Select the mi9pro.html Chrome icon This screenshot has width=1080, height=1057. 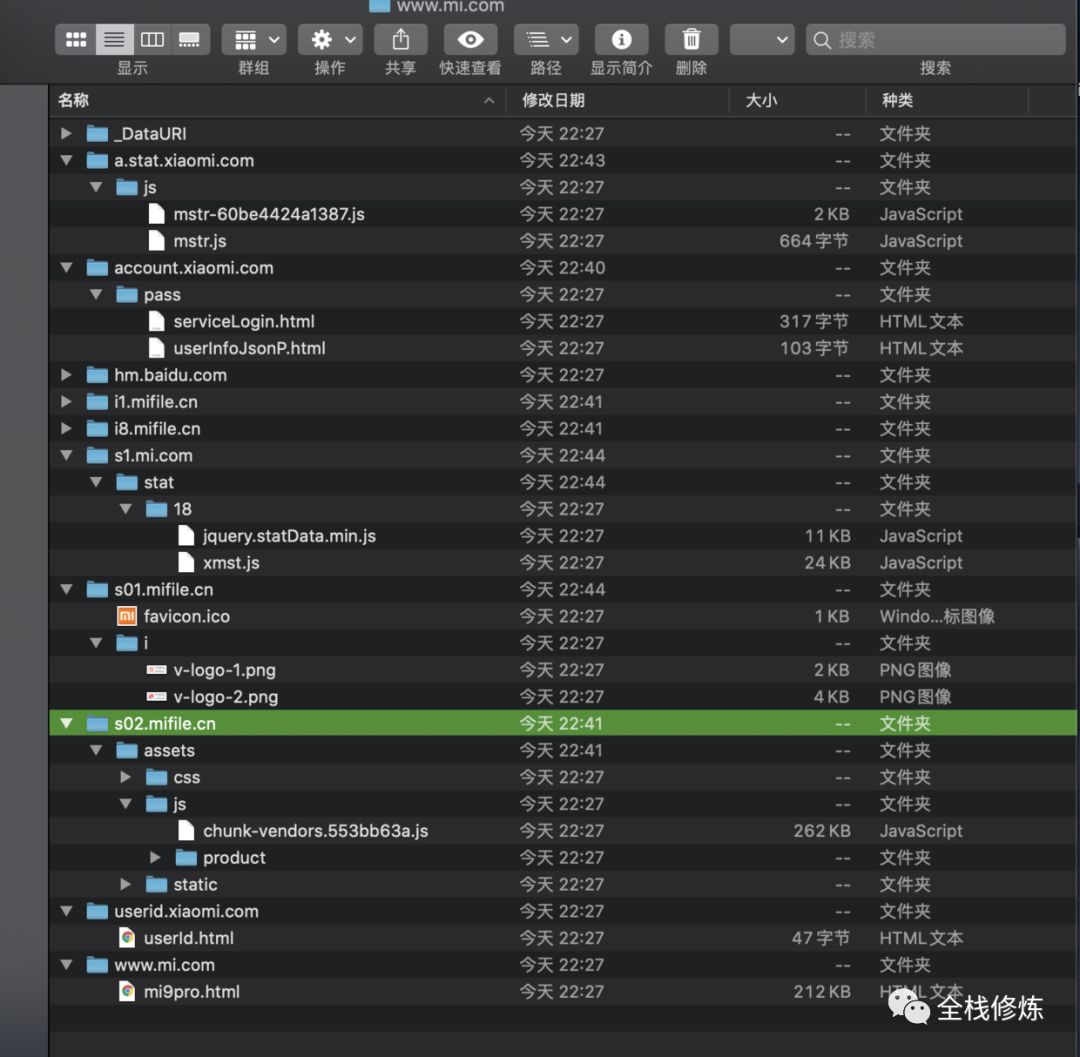click(x=127, y=991)
